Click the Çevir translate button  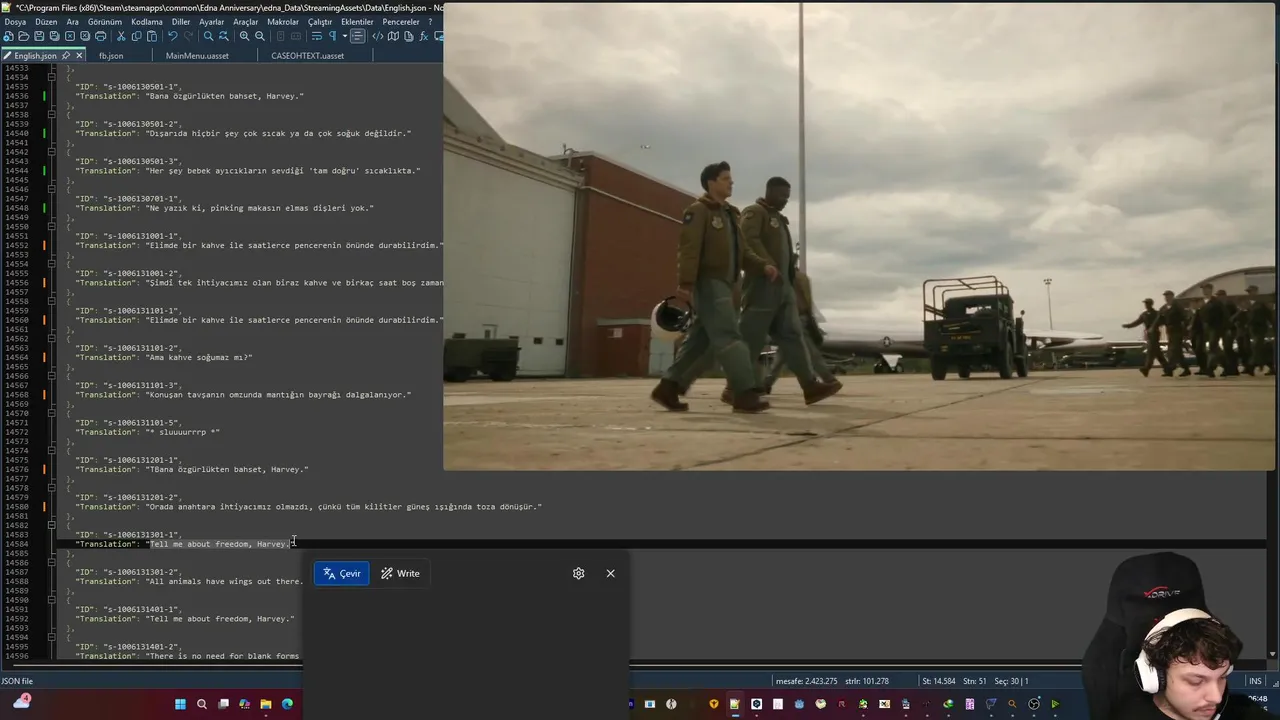click(x=342, y=573)
